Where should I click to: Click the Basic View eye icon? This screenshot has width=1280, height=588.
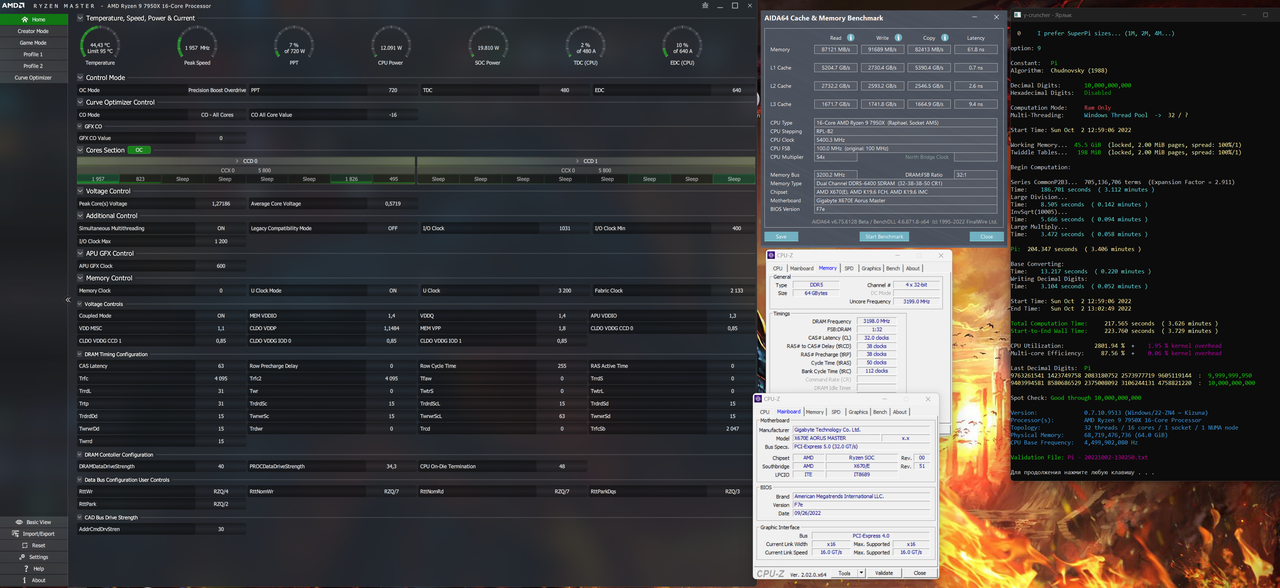tap(20, 522)
